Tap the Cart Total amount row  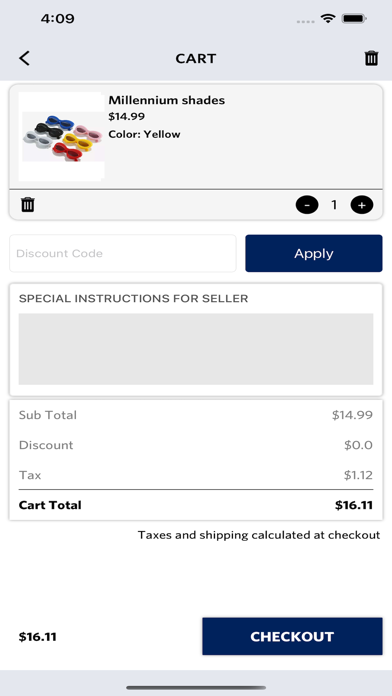(x=196, y=505)
